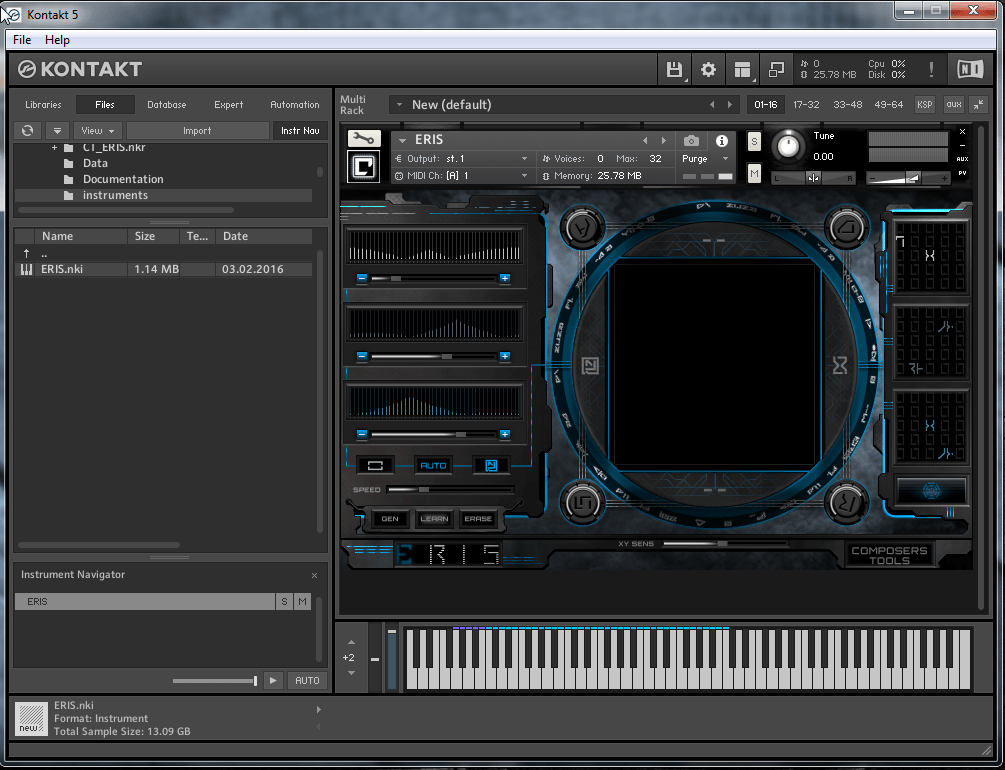This screenshot has height=770, width=1005.
Task: Toggle the Instr Nav pane button
Action: 300,131
